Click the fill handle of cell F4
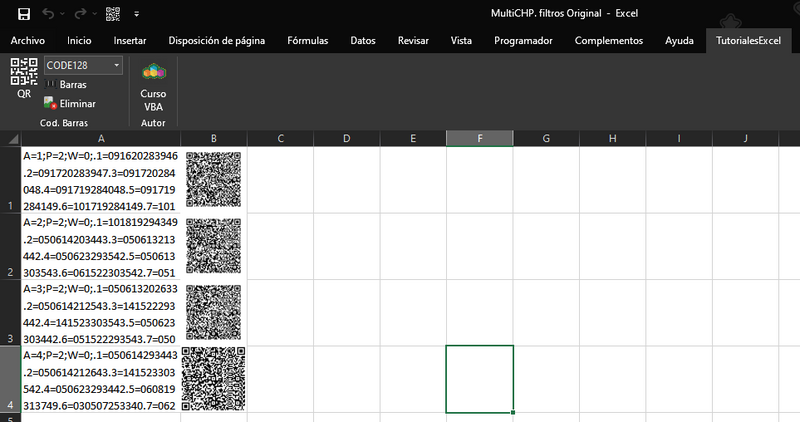The height and width of the screenshot is (422, 800). [513, 412]
